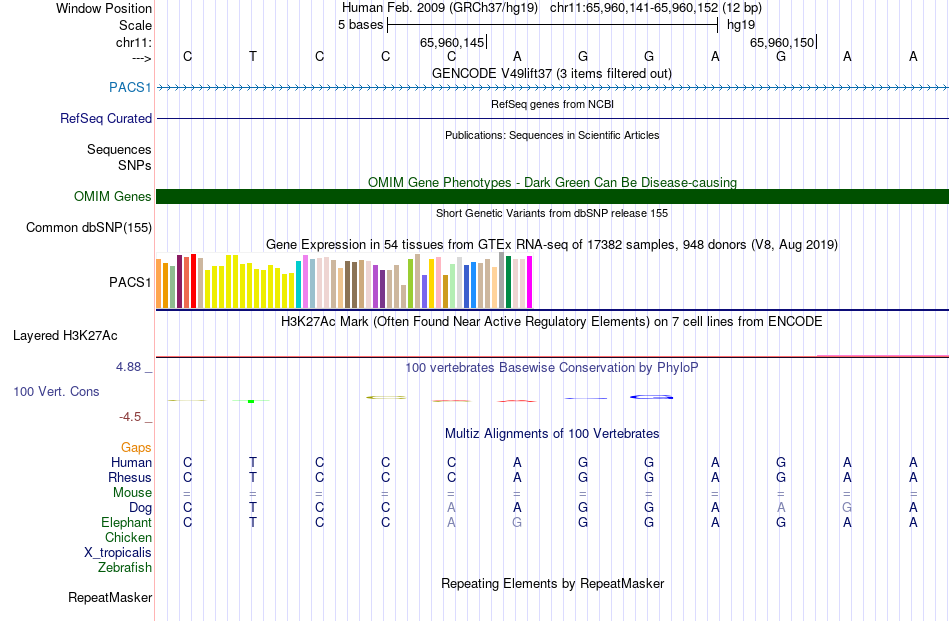This screenshot has height=621, width=950.
Task: Click the RefSeq genes from NCBI title
Action: [x=553, y=104]
